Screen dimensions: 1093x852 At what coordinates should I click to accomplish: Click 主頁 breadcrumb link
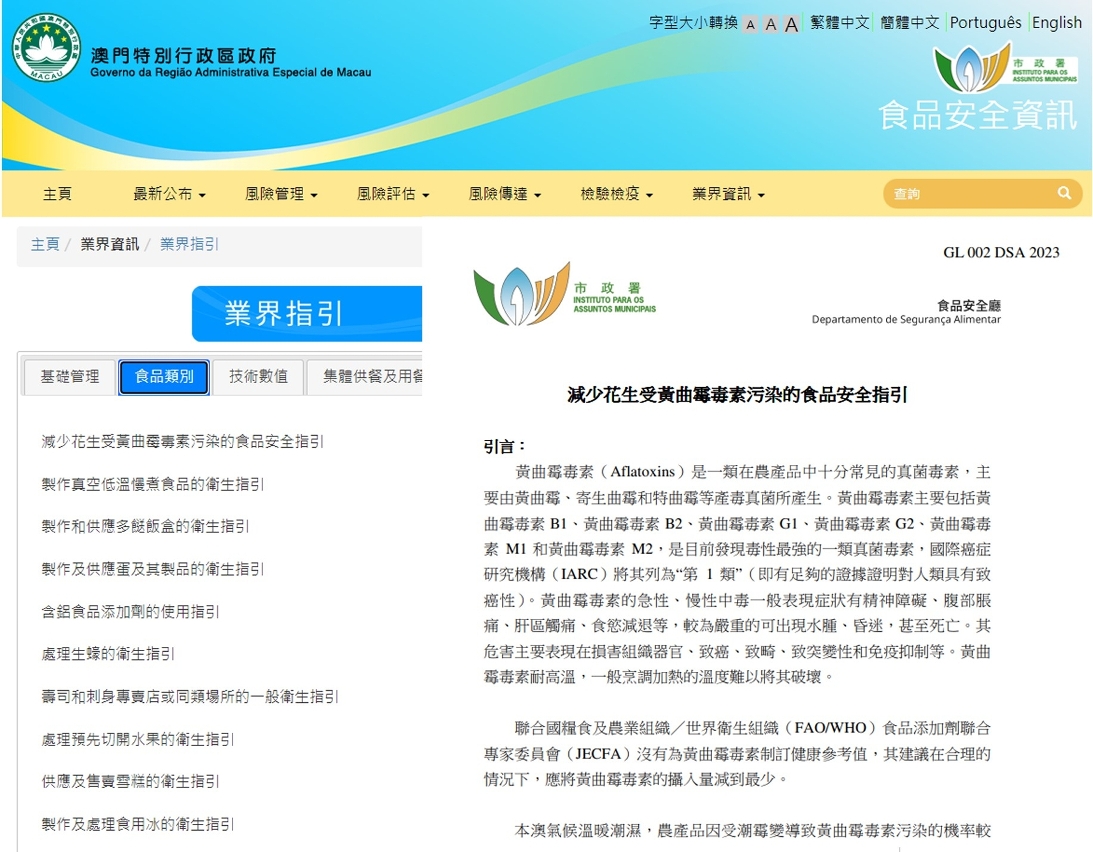click(45, 244)
